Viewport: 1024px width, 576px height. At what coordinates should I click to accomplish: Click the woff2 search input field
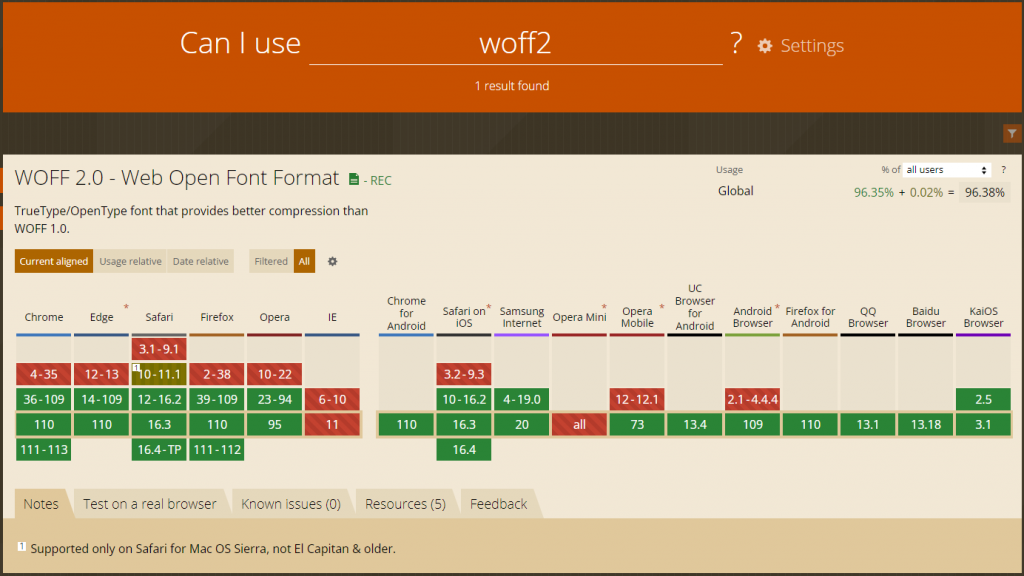click(516, 44)
